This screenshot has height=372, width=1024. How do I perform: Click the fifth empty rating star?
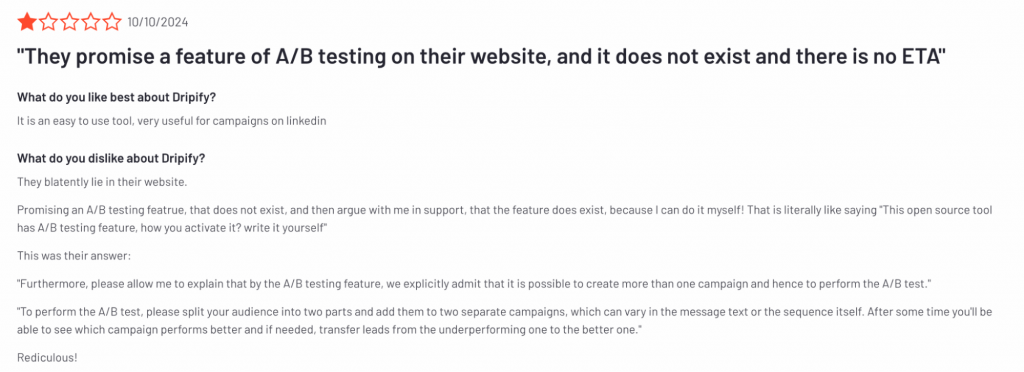pyautogui.click(x=112, y=23)
